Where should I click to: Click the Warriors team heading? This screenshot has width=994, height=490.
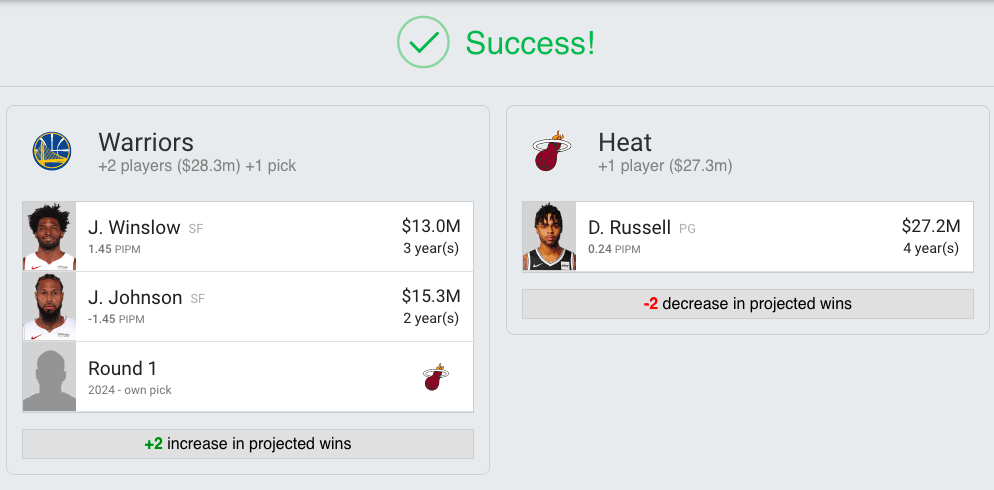point(146,142)
